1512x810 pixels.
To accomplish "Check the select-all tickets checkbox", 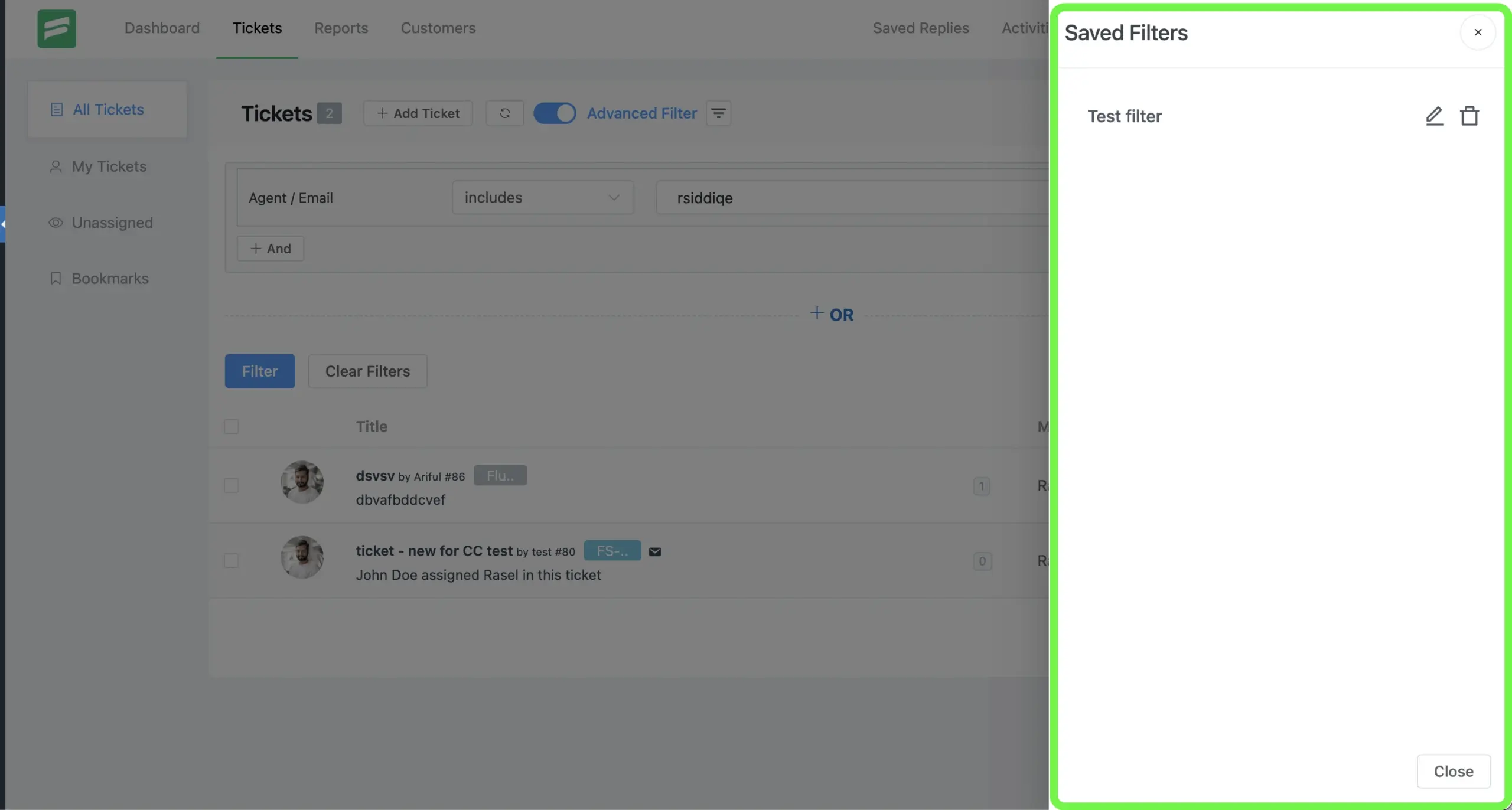I will click(231, 425).
